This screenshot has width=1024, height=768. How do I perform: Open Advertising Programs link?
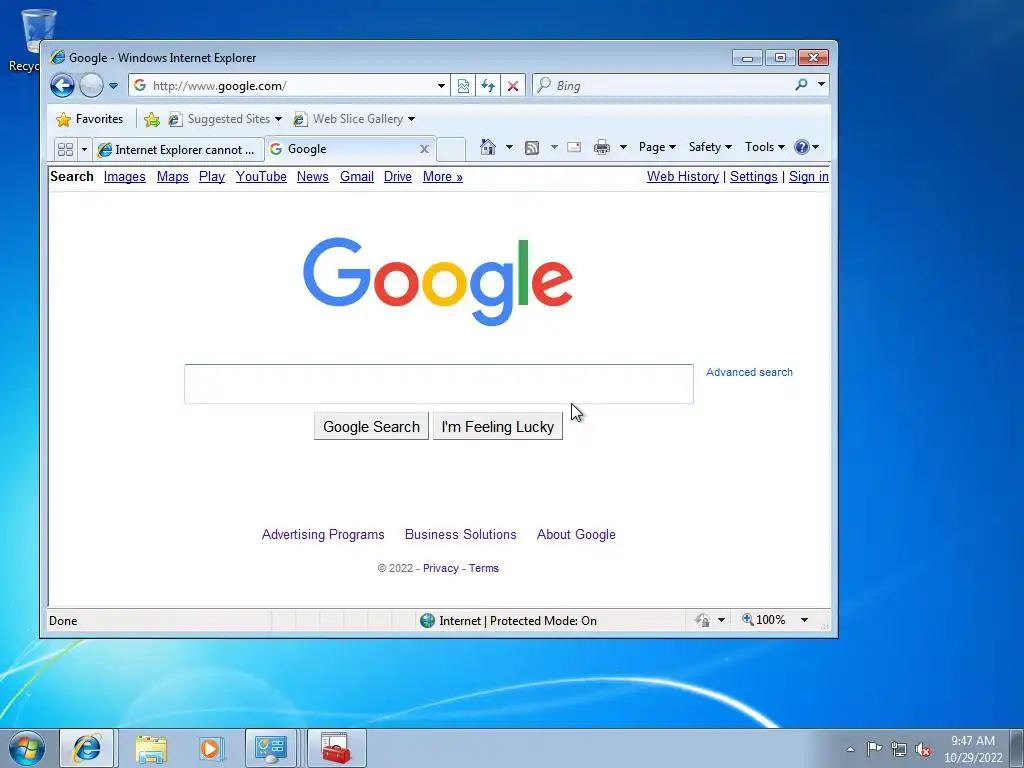click(x=323, y=535)
